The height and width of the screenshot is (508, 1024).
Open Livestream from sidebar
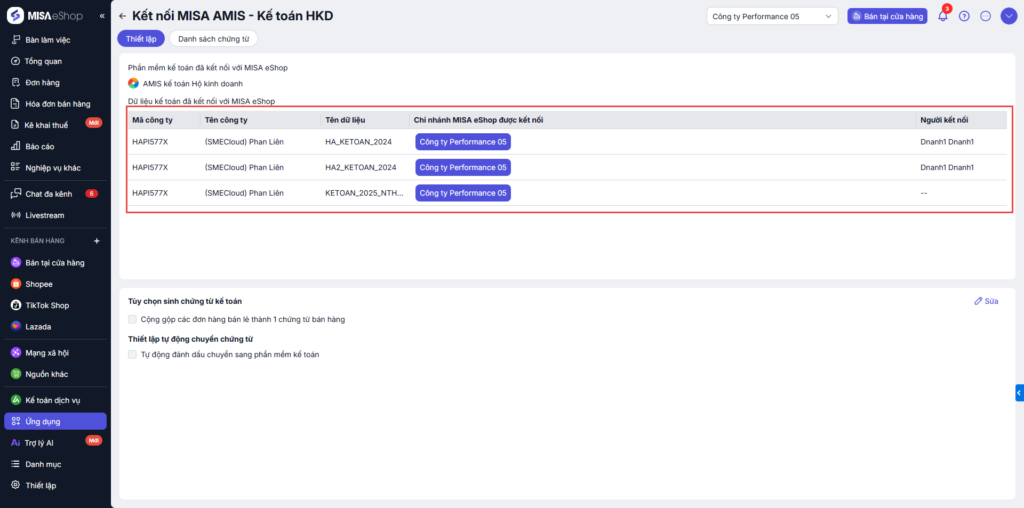pos(46,215)
